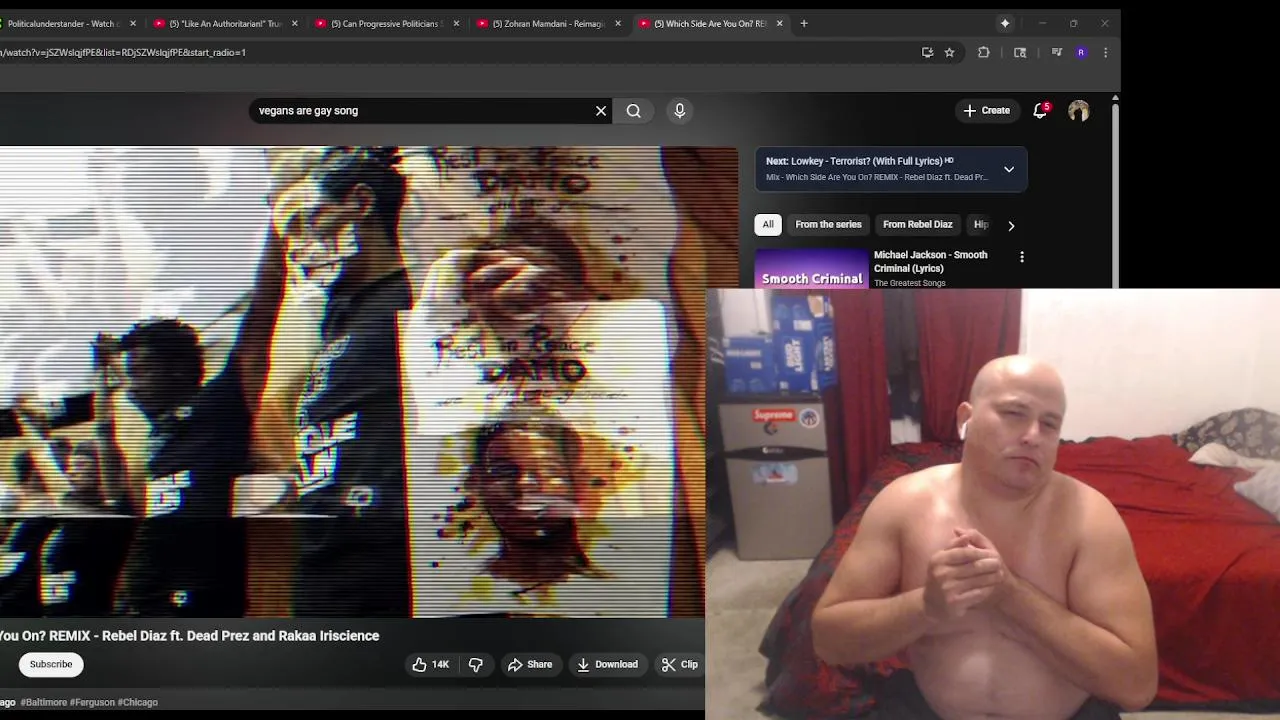The image size is (1280, 720).
Task: Dislike the video
Action: tap(476, 664)
